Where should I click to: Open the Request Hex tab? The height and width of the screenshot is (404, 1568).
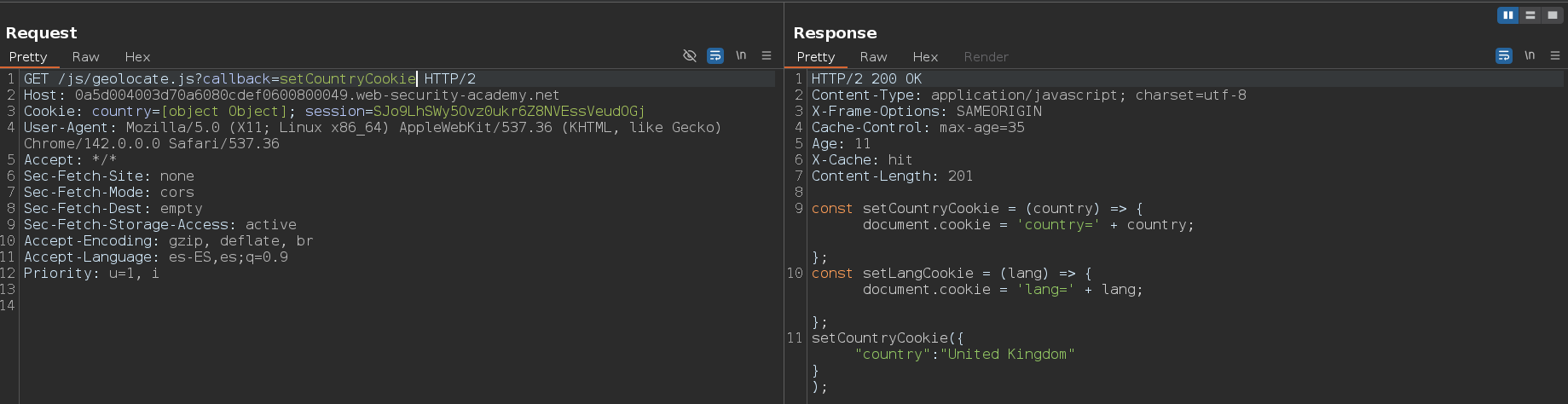click(137, 57)
